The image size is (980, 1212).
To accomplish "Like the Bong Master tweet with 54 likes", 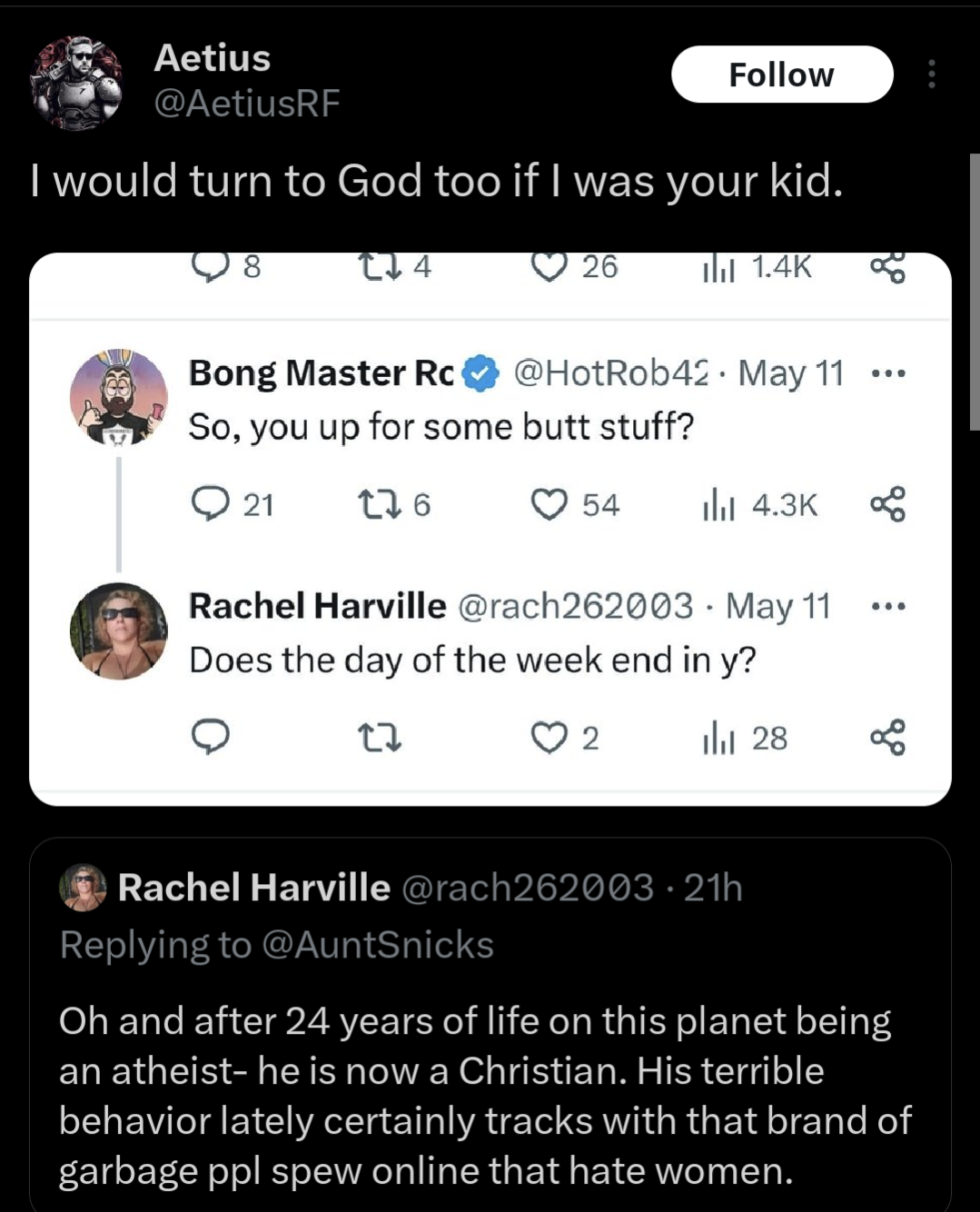I will 549,504.
